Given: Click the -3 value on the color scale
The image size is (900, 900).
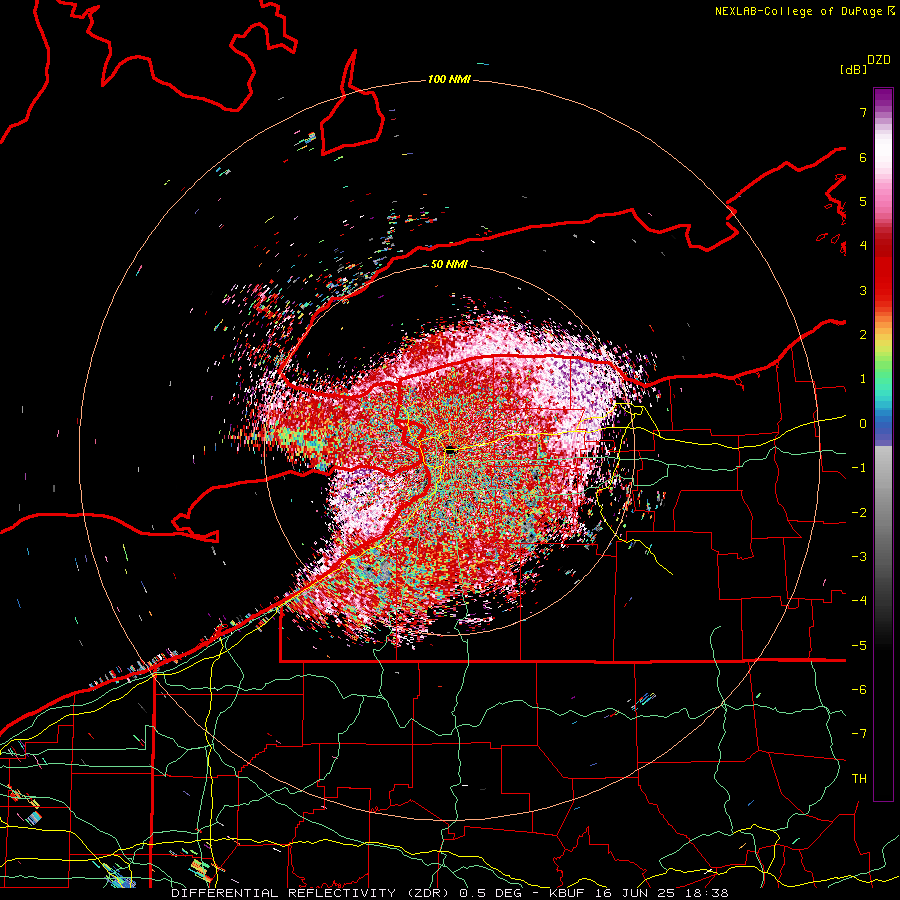Looking at the screenshot, I should [859, 557].
